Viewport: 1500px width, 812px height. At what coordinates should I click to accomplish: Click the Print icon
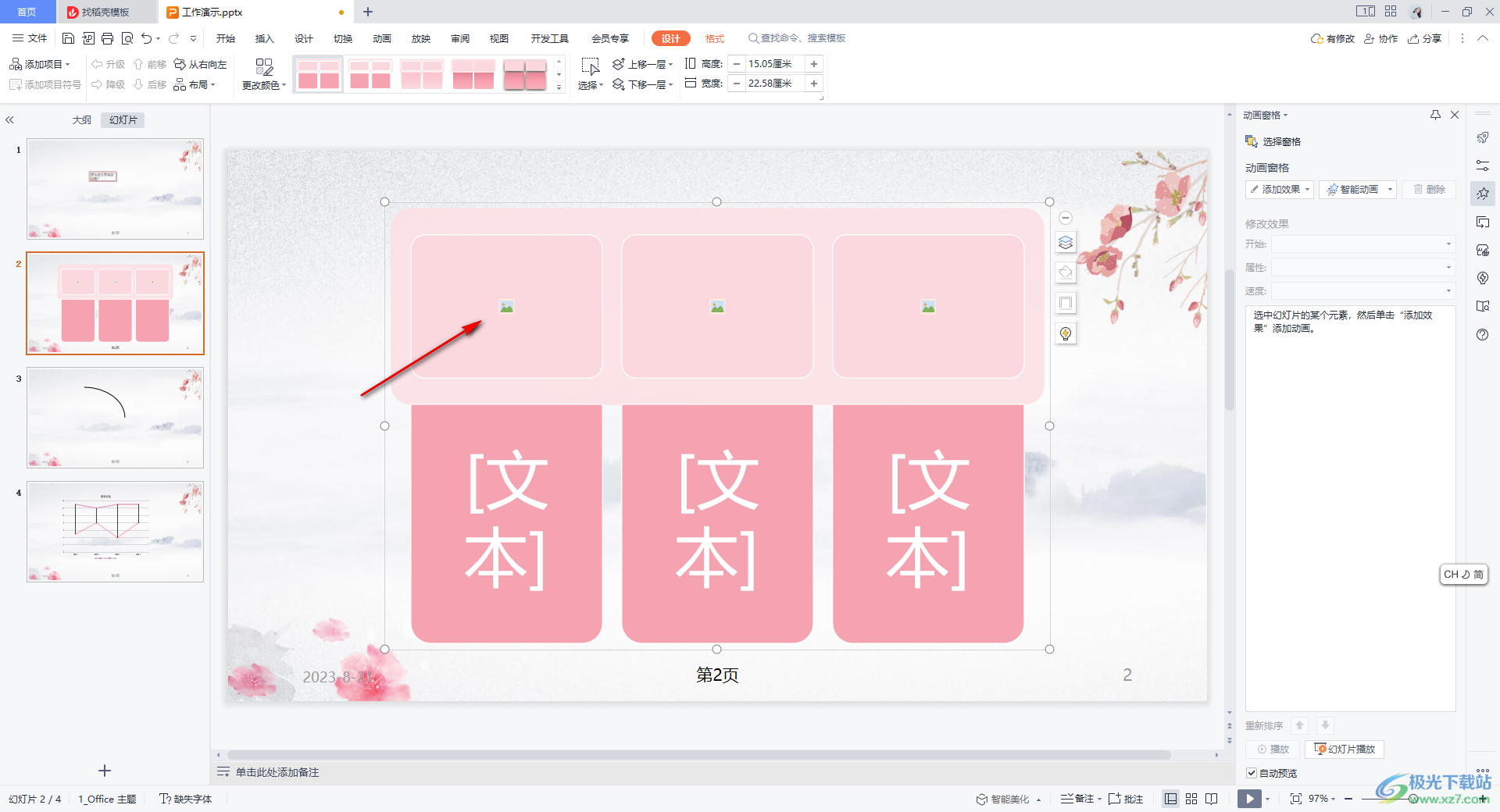(x=108, y=38)
